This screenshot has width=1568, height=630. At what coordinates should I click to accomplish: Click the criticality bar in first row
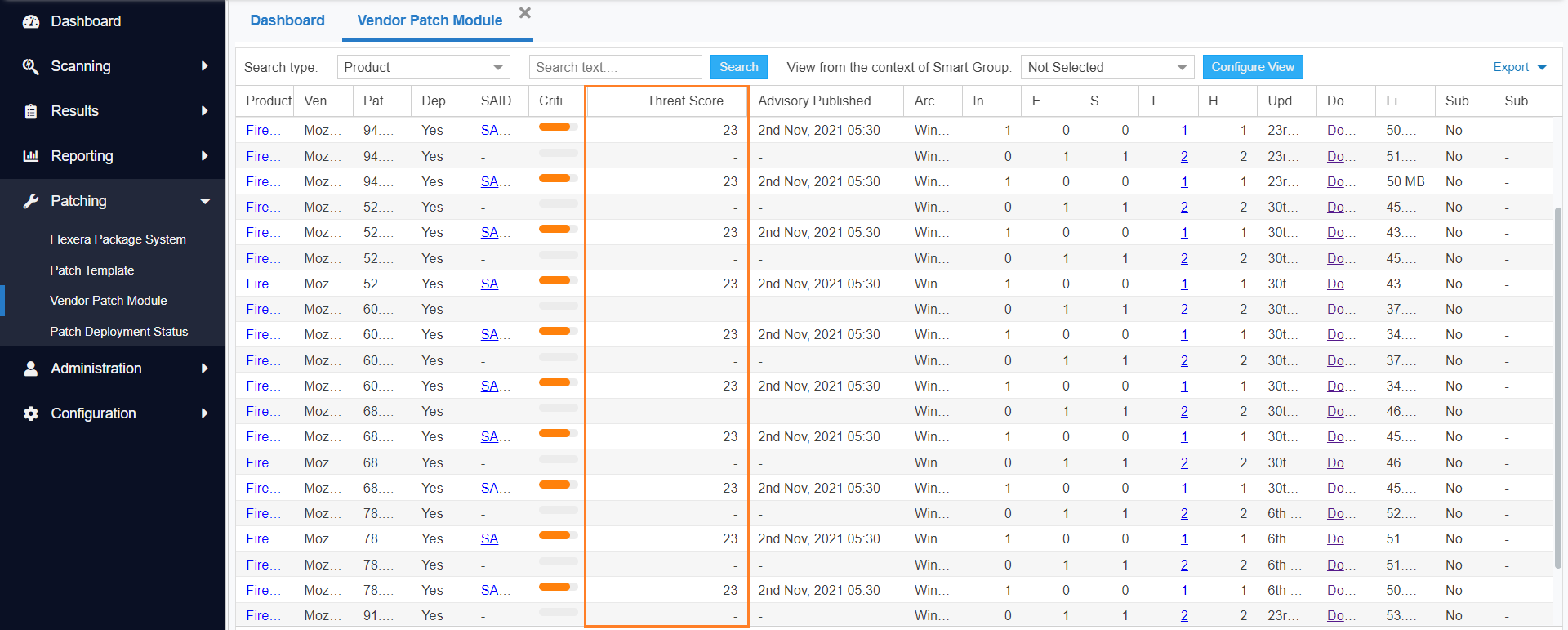click(x=558, y=127)
